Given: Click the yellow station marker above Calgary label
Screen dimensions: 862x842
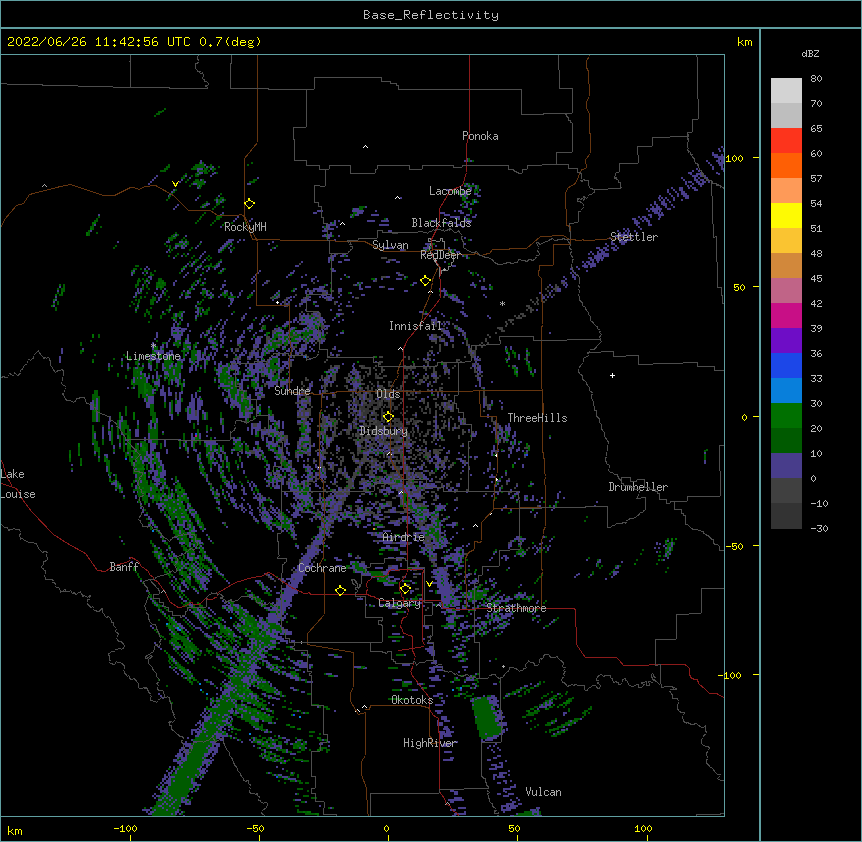Looking at the screenshot, I should [x=405, y=589].
